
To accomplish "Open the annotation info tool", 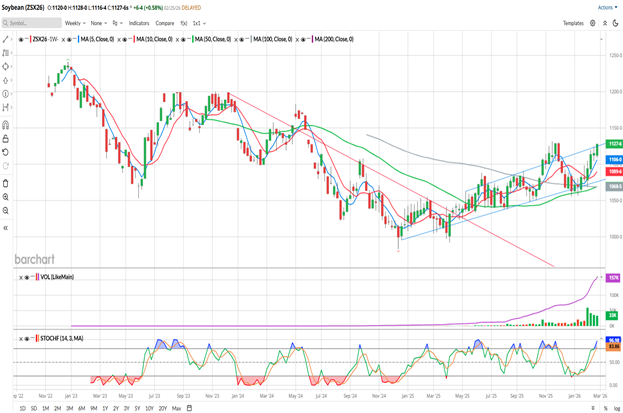I will (x=5, y=94).
